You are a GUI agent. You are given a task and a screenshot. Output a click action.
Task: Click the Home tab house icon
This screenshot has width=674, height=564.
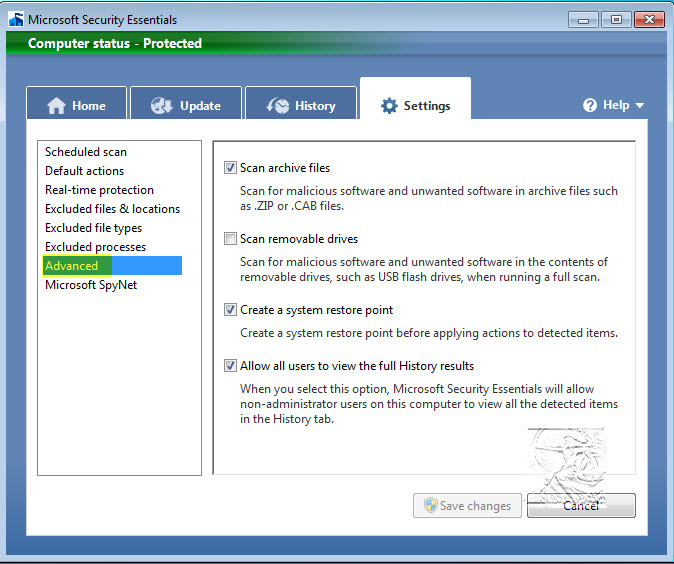[56, 106]
